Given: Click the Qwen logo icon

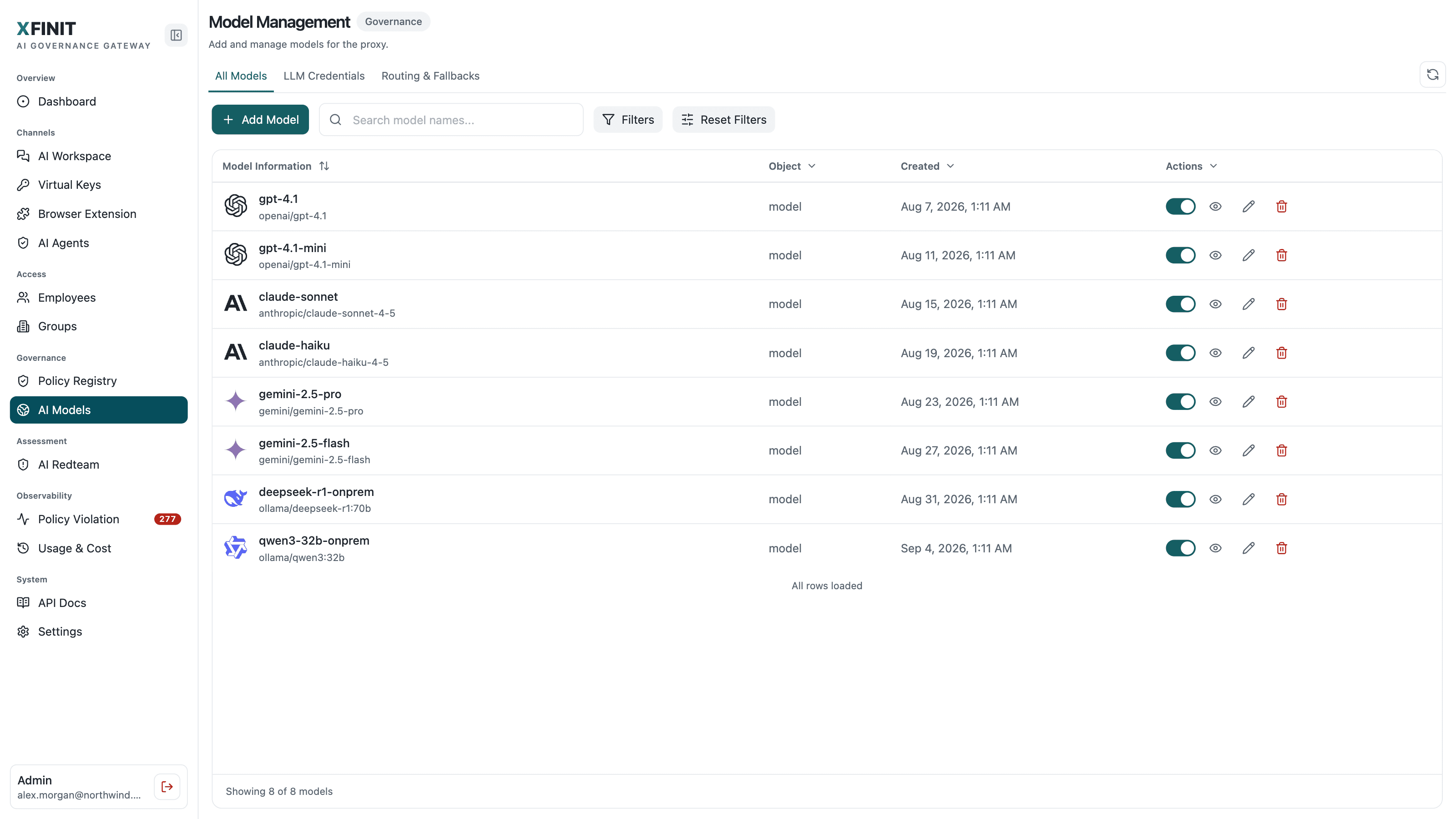Looking at the screenshot, I should tap(236, 547).
